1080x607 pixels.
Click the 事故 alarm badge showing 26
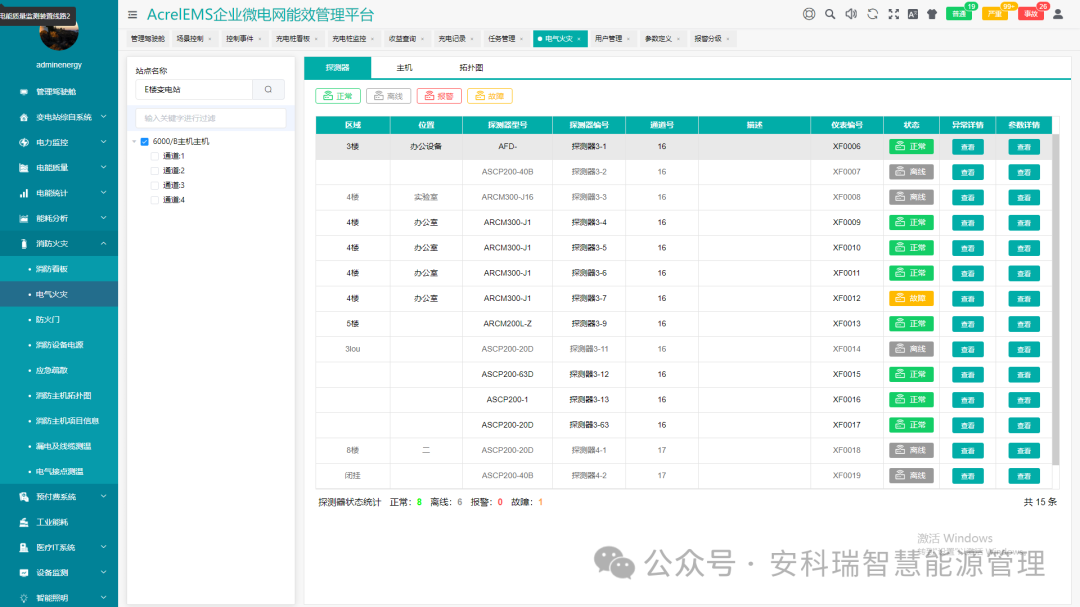click(x=1033, y=14)
